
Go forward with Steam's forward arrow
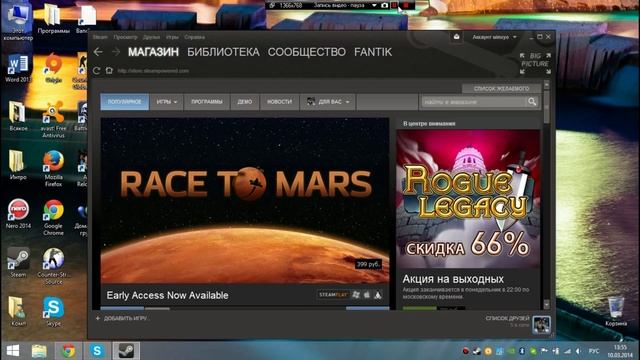coord(116,52)
